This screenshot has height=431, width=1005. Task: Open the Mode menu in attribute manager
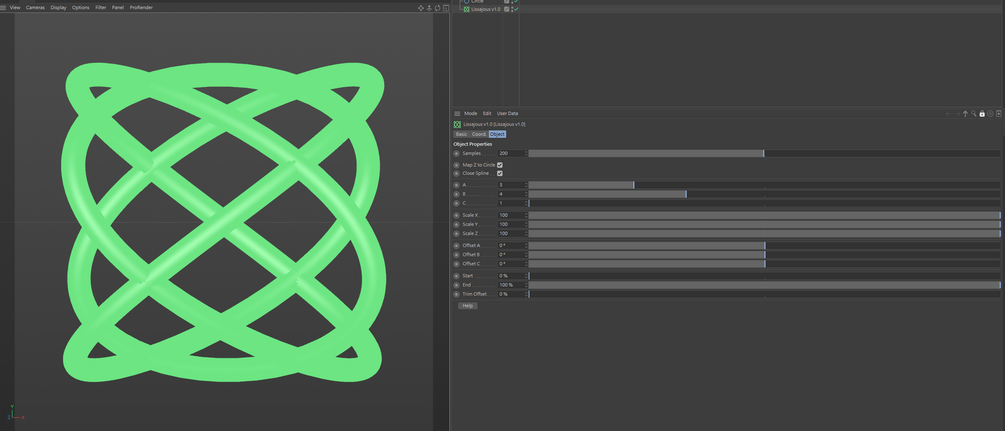(470, 114)
